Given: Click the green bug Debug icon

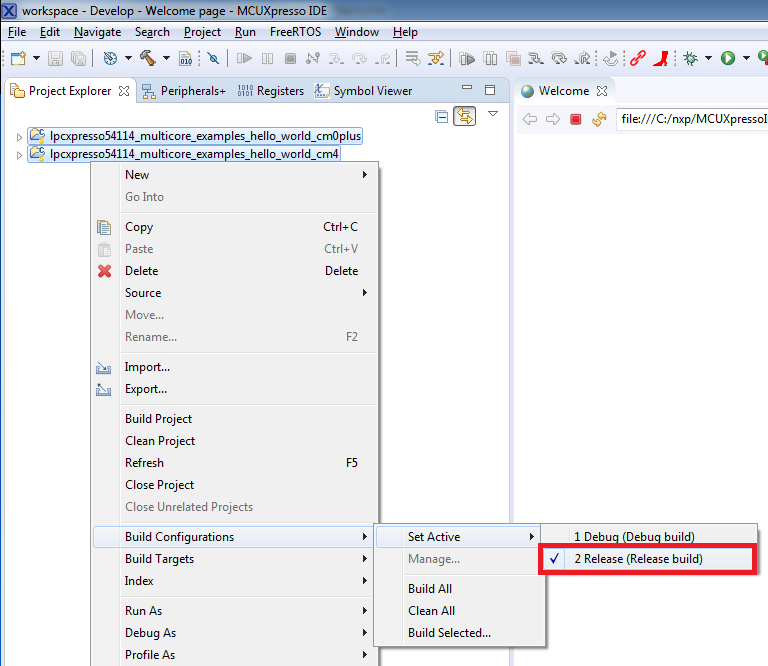Looking at the screenshot, I should [690, 58].
